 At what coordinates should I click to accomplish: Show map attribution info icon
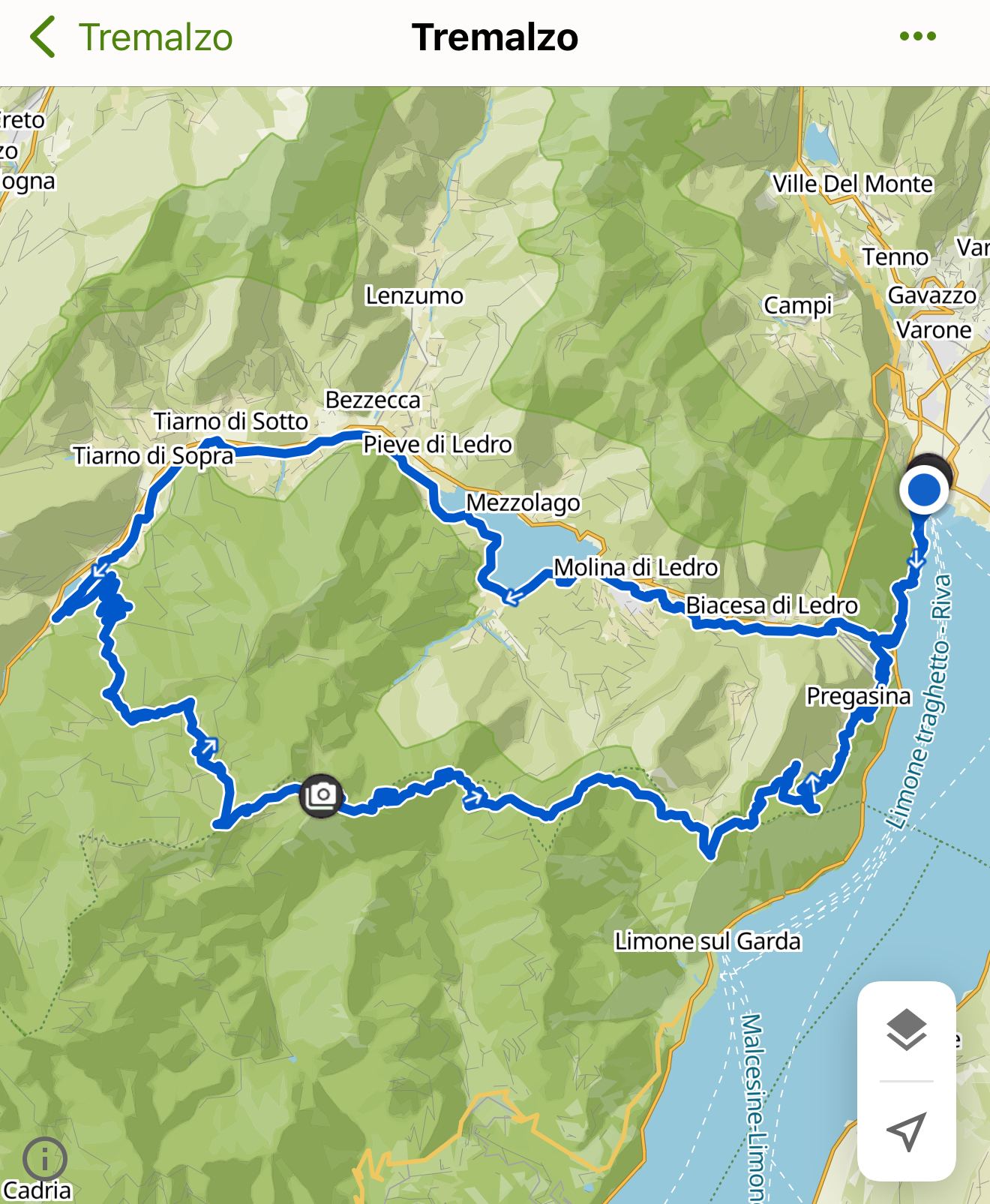pos(44,1159)
